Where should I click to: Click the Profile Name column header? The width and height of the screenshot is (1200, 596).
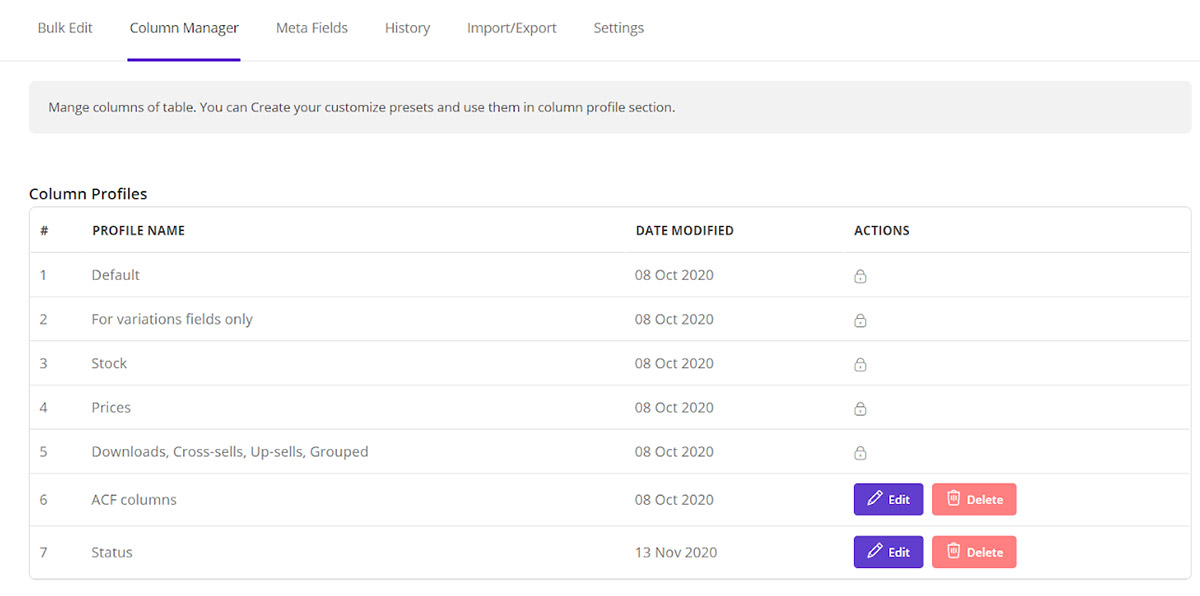click(138, 231)
